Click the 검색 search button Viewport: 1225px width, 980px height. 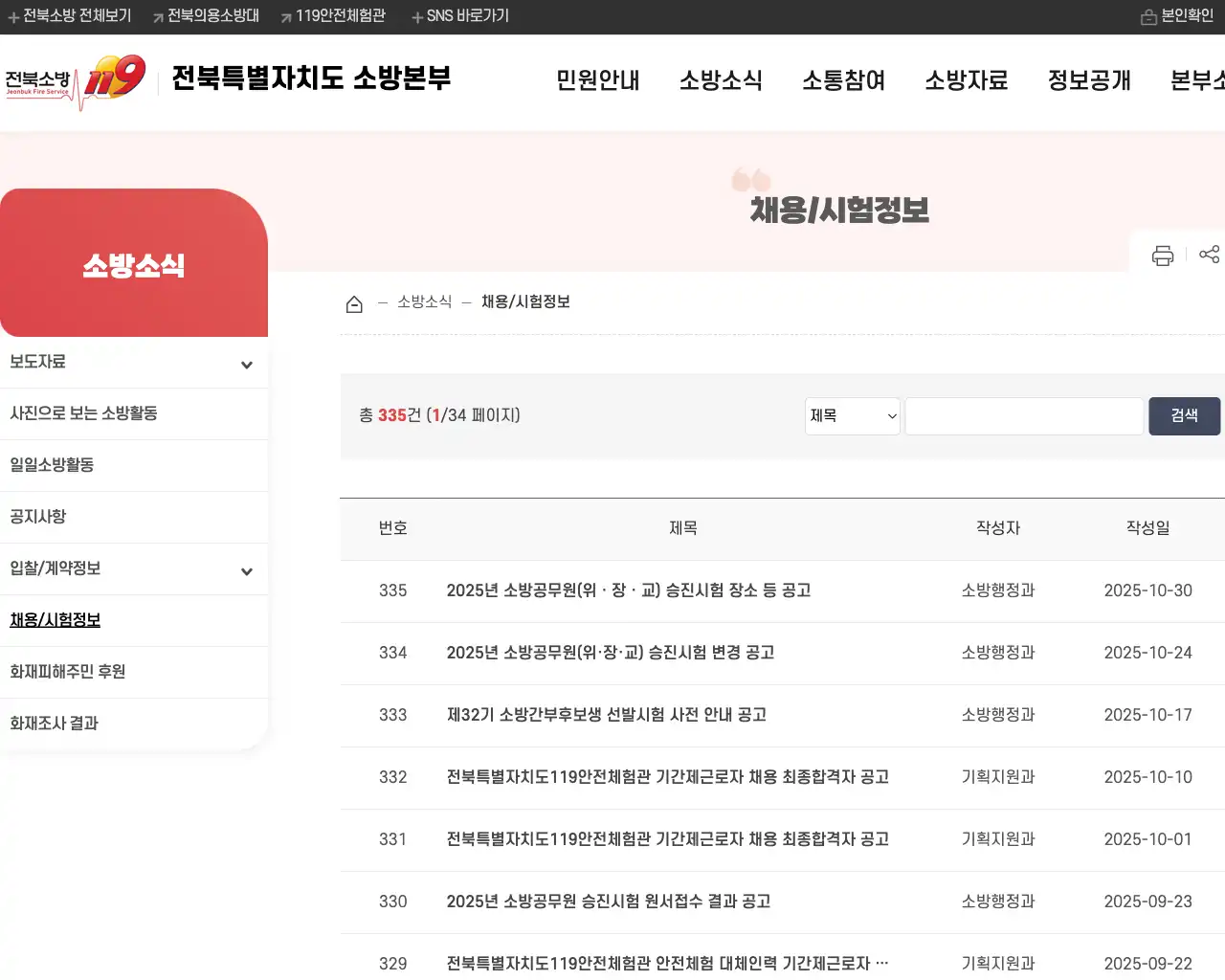tap(1184, 415)
